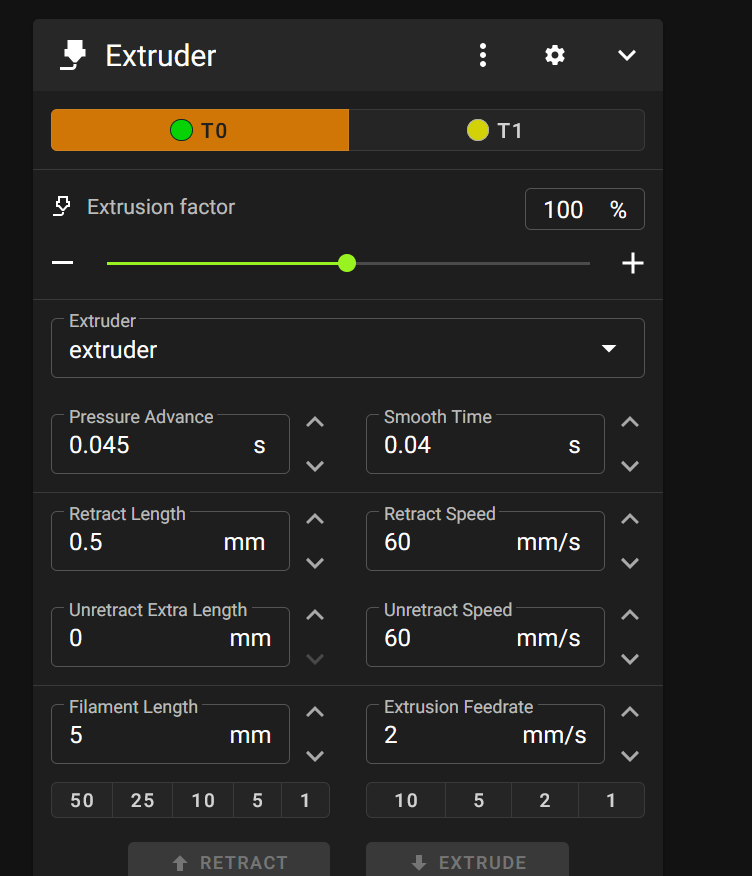Increase Retract Length with up arrow
Image resolution: width=752 pixels, height=876 pixels.
[x=315, y=519]
